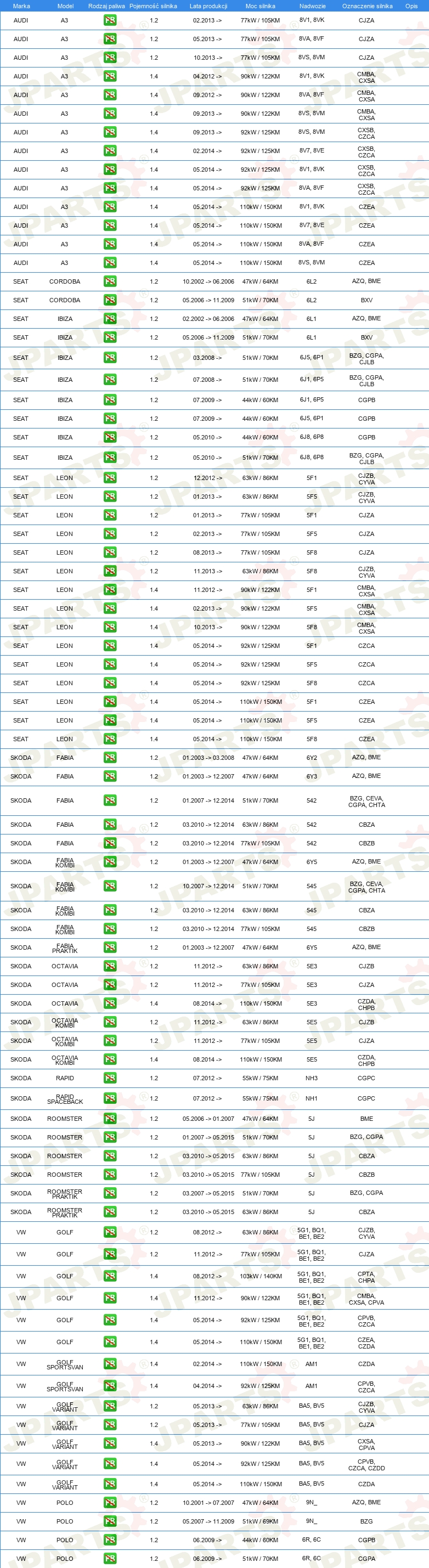The height and width of the screenshot is (1568, 429).
Task: Click fuel icon in Skoda Rapid NH3 row
Action: pos(110,1078)
